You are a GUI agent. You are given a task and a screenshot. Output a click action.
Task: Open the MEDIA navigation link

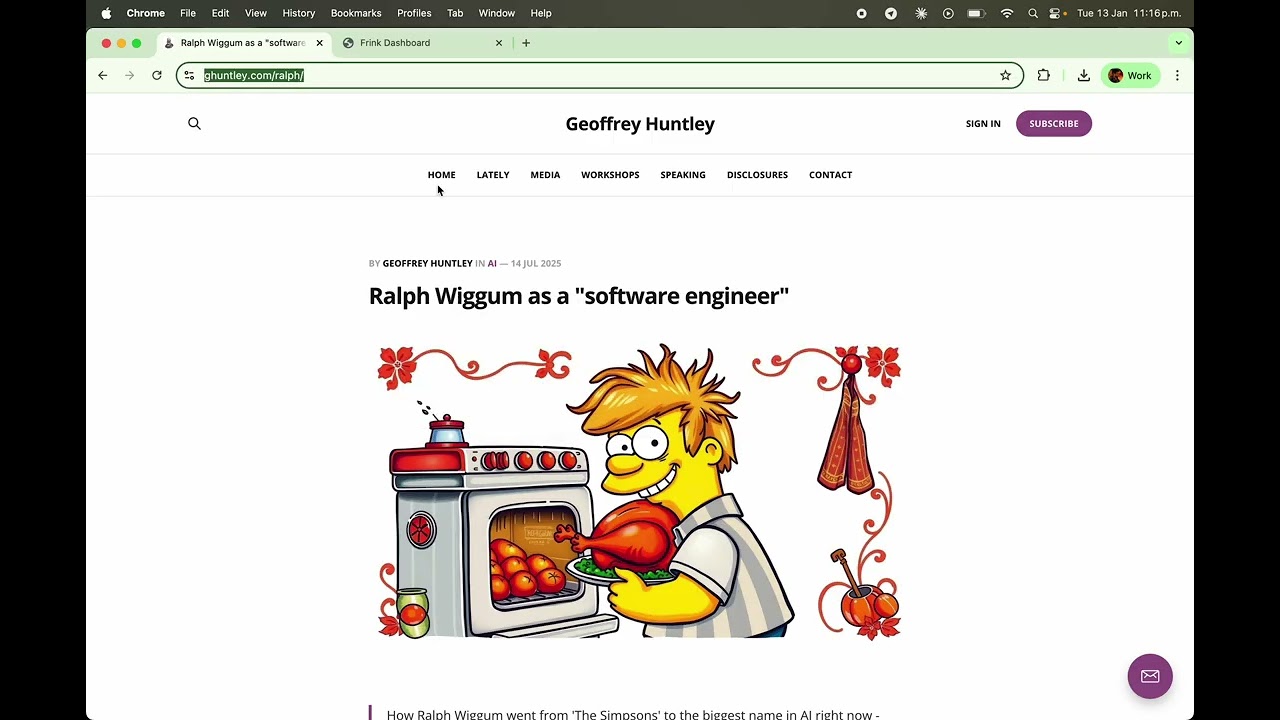coord(545,175)
